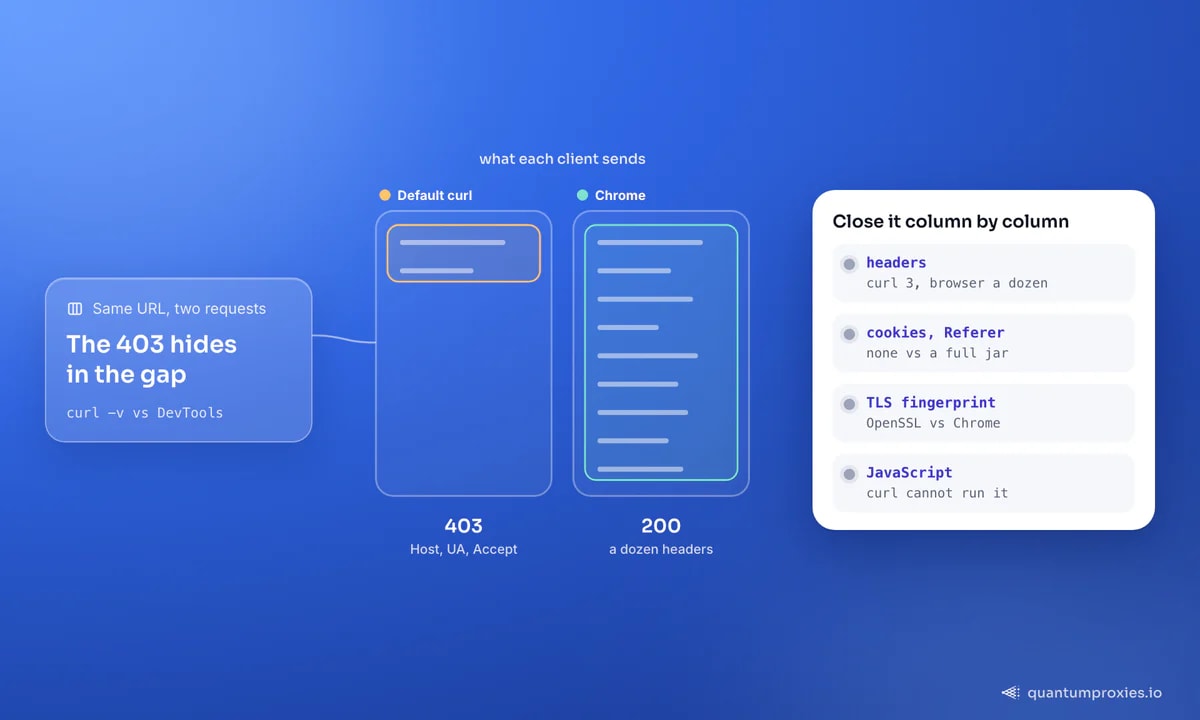The image size is (1200, 720).
Task: Click the '403' status number
Action: point(464,525)
